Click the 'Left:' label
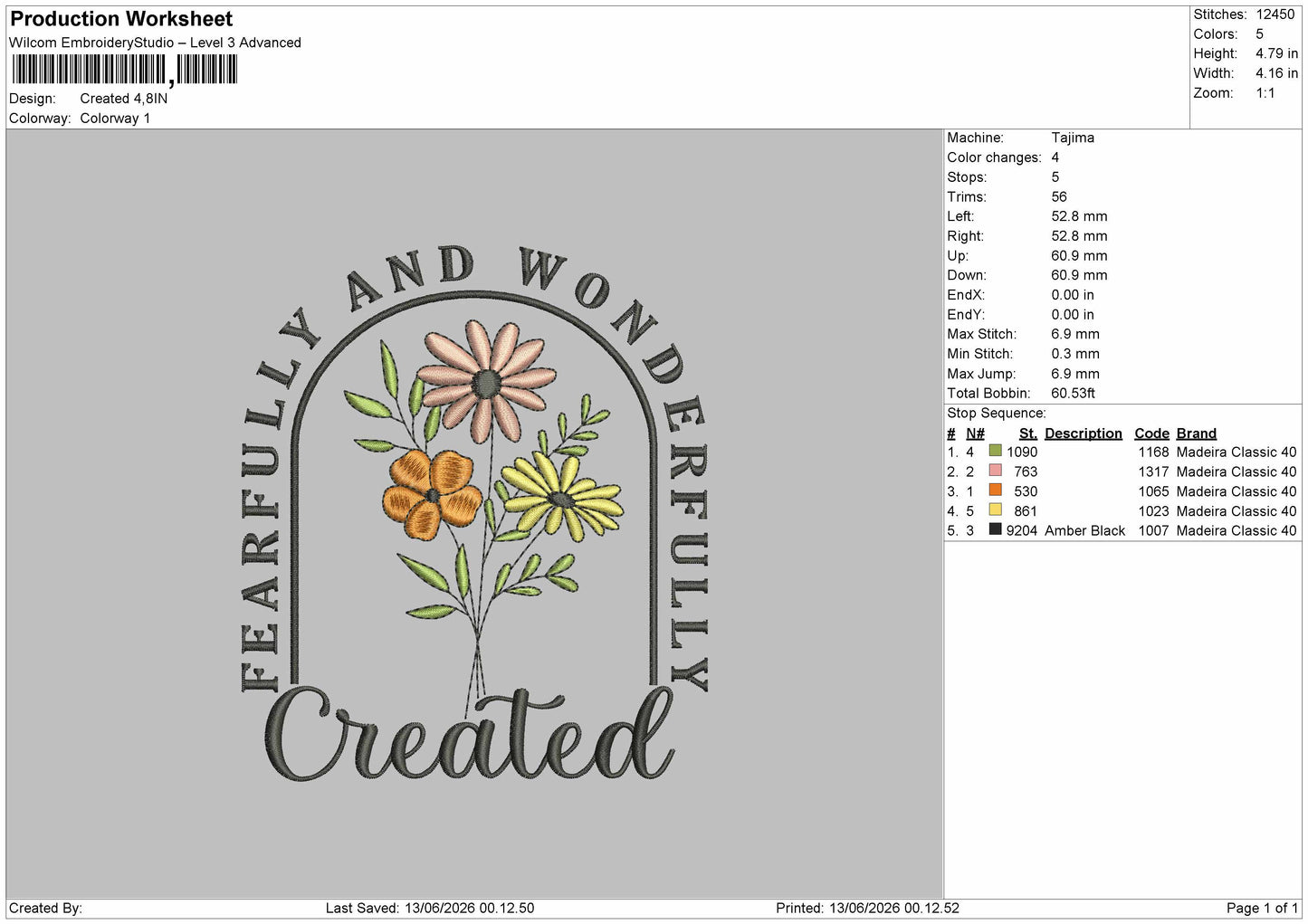Screen dimensions: 1308x924 [x=960, y=216]
